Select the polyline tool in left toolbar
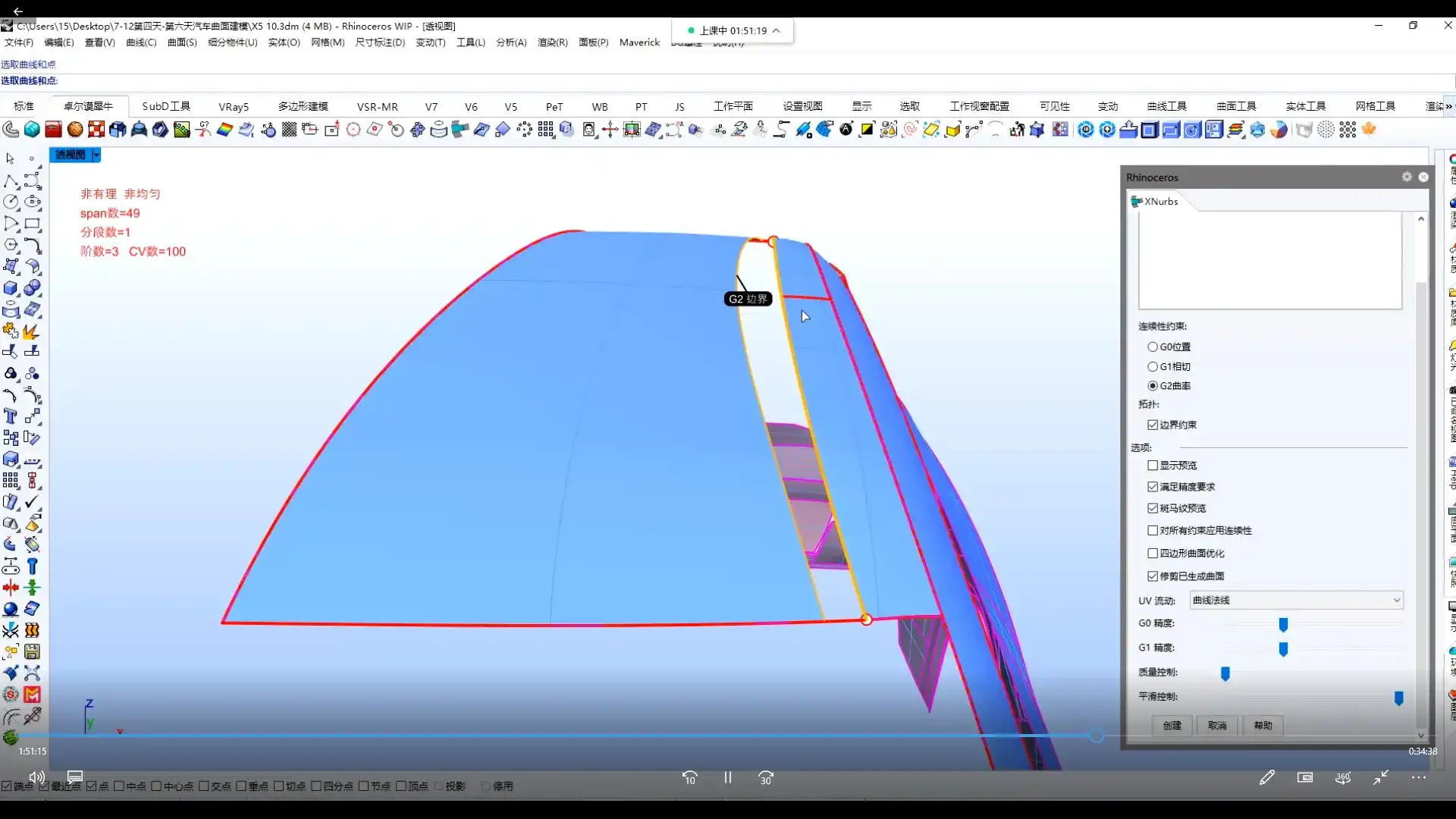The image size is (1456, 819). click(11, 181)
